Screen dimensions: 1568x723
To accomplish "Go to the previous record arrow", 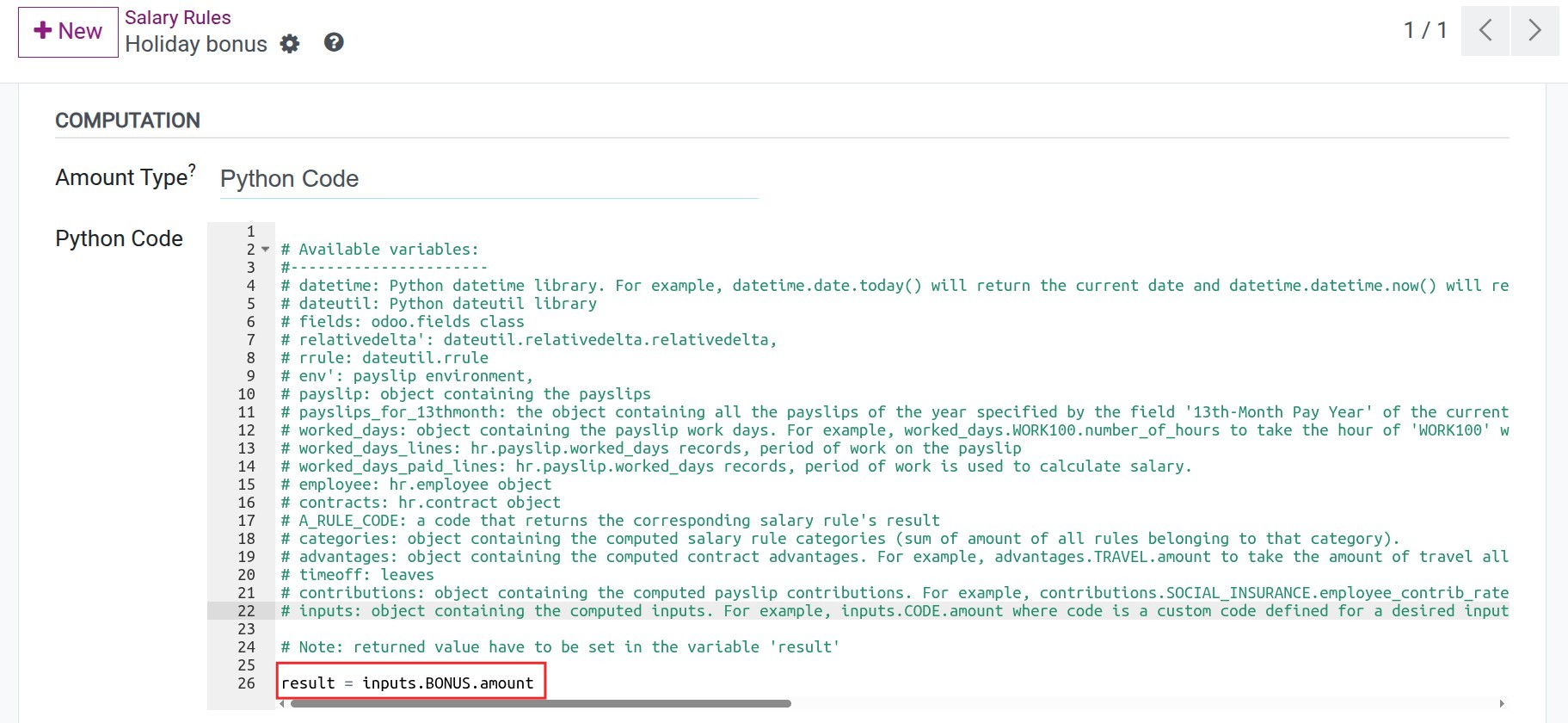I will [1485, 31].
